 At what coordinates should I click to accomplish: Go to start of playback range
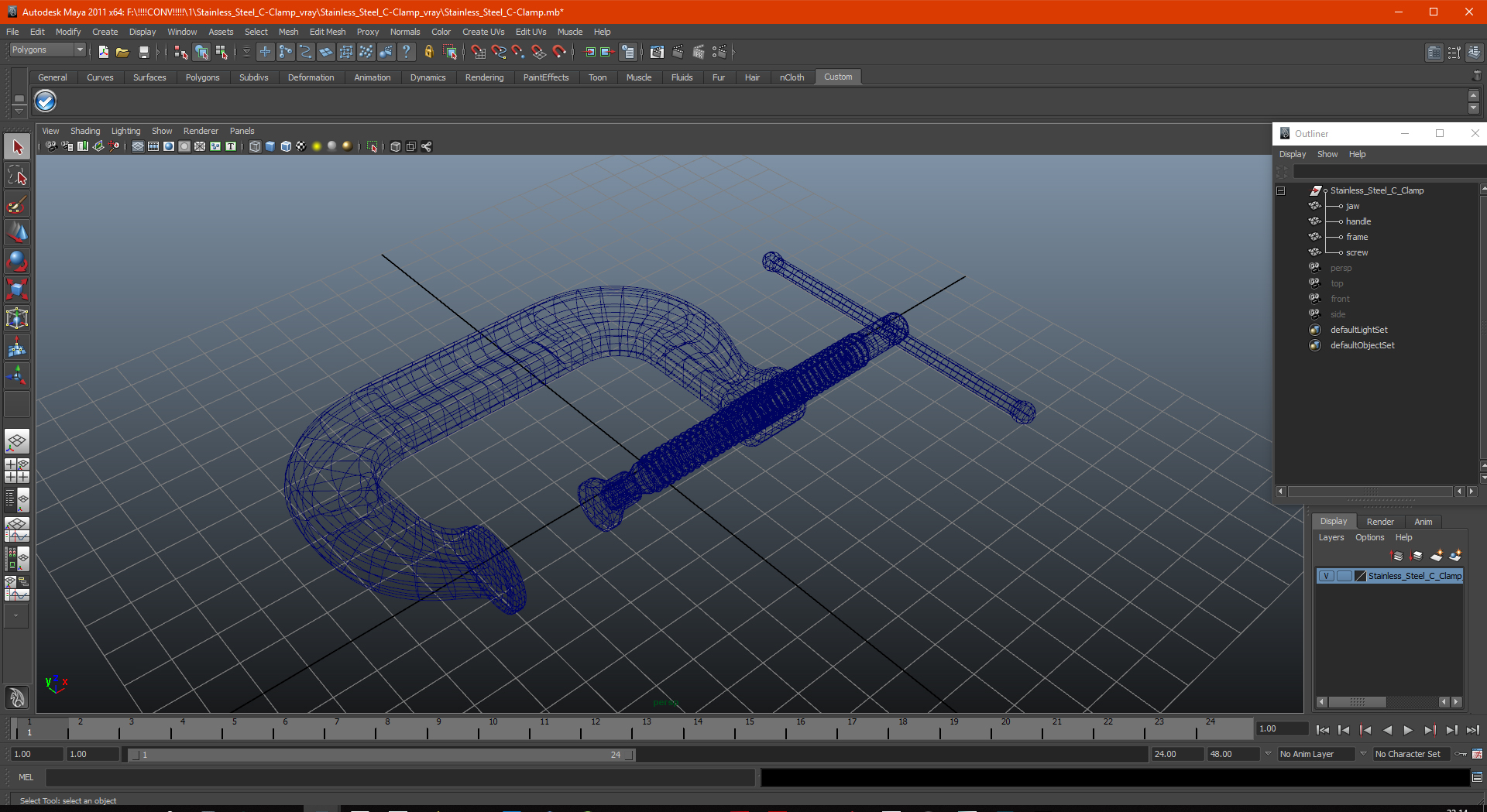coord(1322,730)
